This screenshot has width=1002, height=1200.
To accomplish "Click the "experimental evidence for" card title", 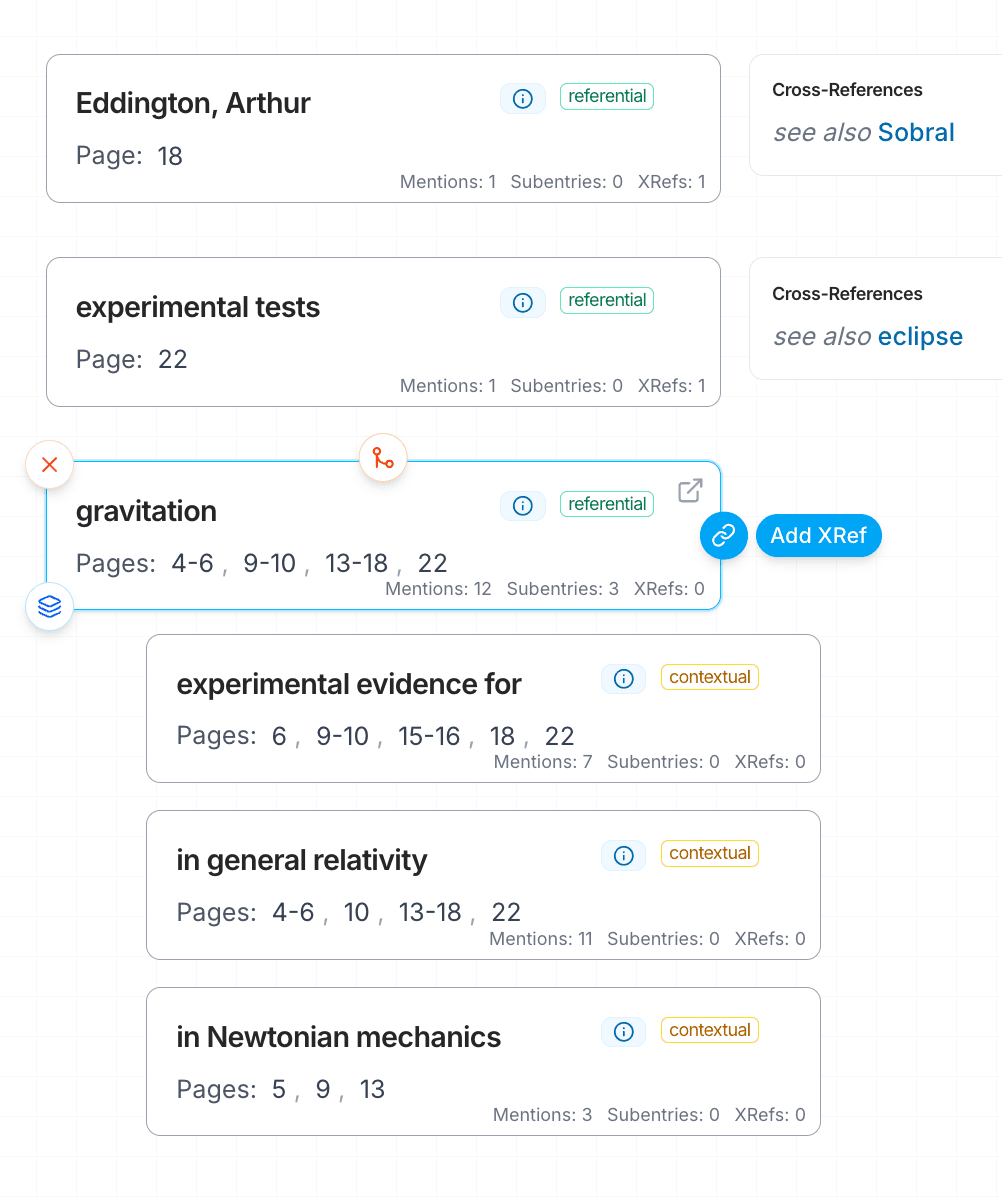I will coord(349,684).
